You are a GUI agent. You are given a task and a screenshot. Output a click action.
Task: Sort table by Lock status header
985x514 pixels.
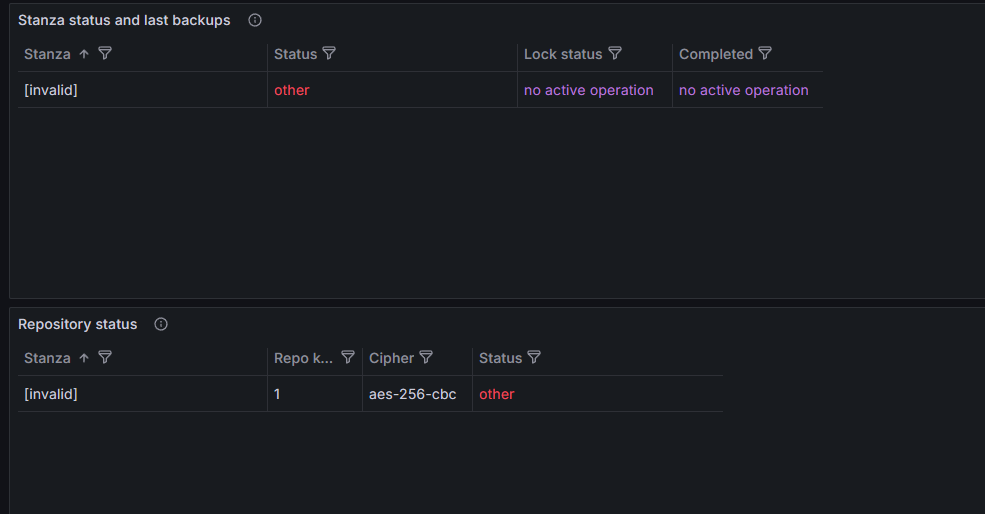[563, 54]
